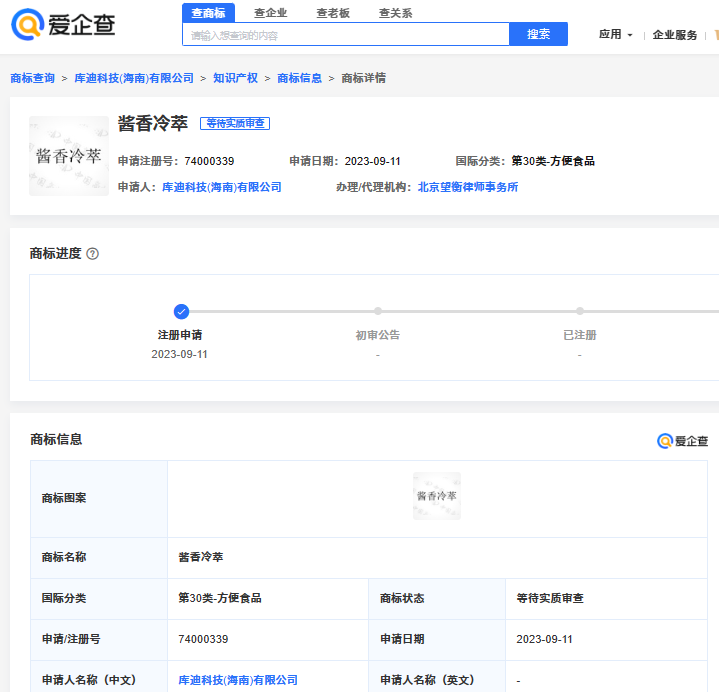
Task: Select the 查商标 search tab
Action: (208, 13)
